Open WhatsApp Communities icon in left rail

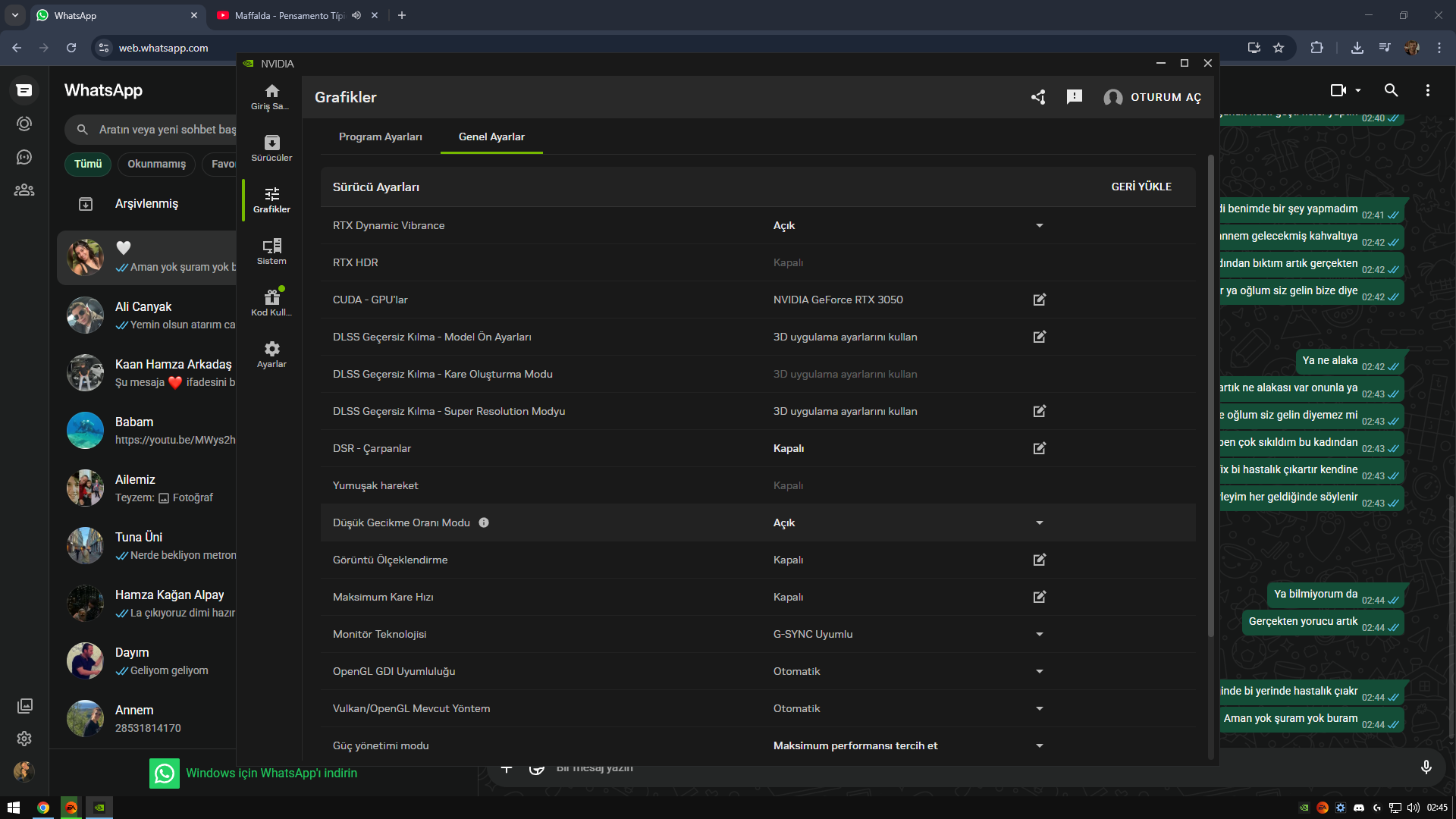[24, 190]
